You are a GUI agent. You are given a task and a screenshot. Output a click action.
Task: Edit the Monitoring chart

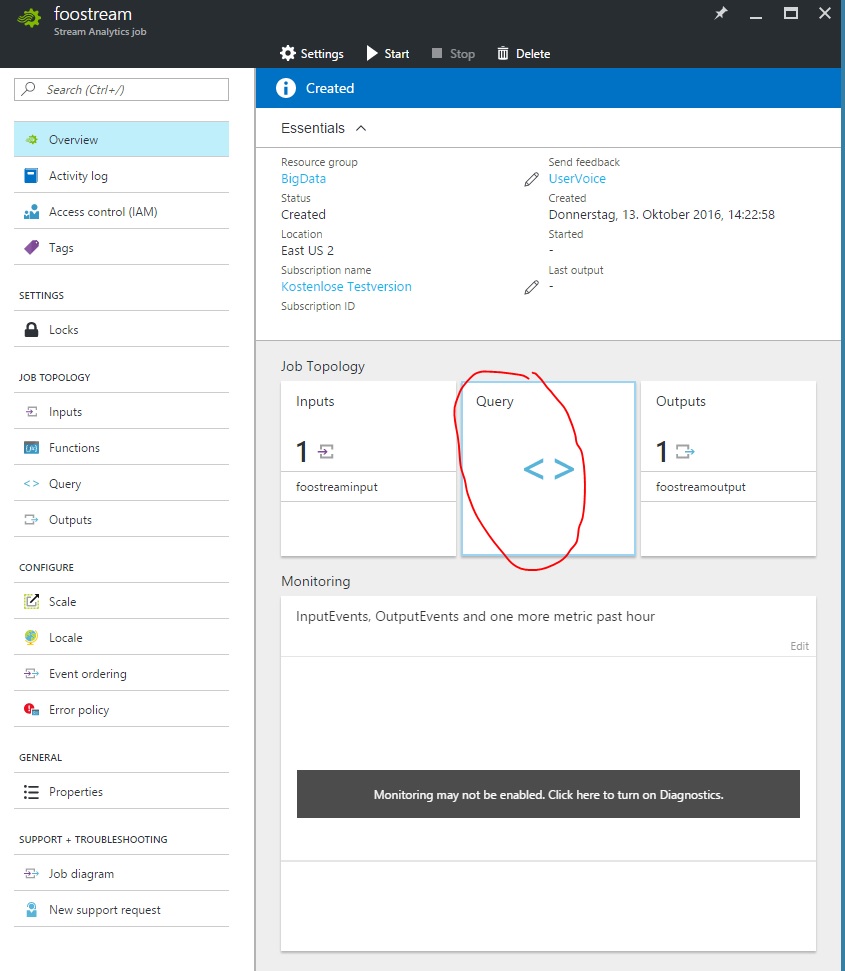click(799, 646)
